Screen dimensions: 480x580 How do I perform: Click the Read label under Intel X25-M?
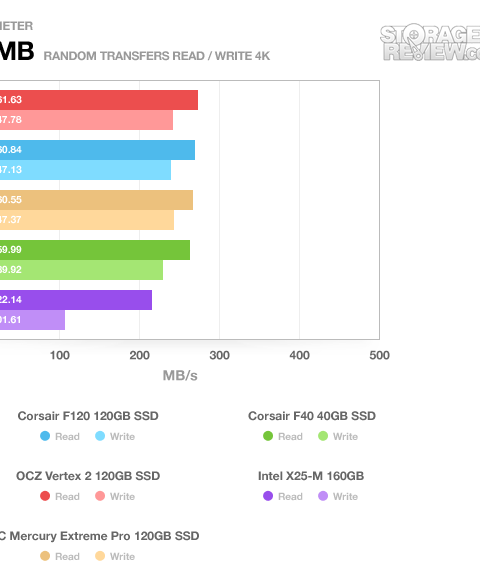(290, 496)
